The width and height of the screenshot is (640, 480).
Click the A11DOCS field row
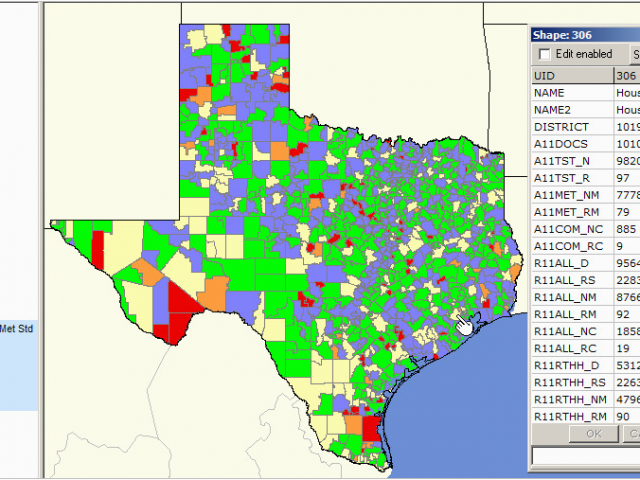coord(571,144)
